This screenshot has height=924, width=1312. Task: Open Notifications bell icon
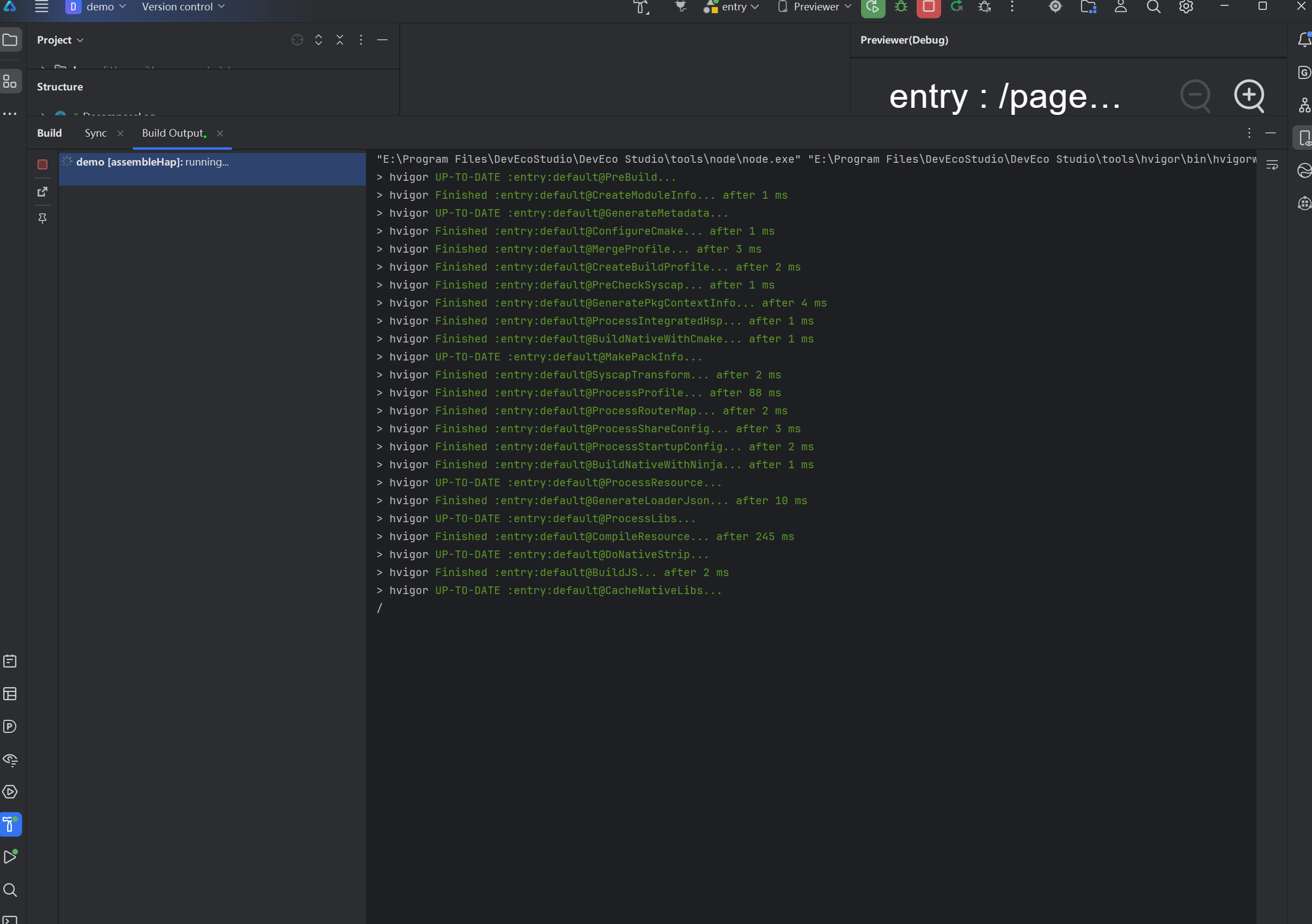click(1304, 39)
